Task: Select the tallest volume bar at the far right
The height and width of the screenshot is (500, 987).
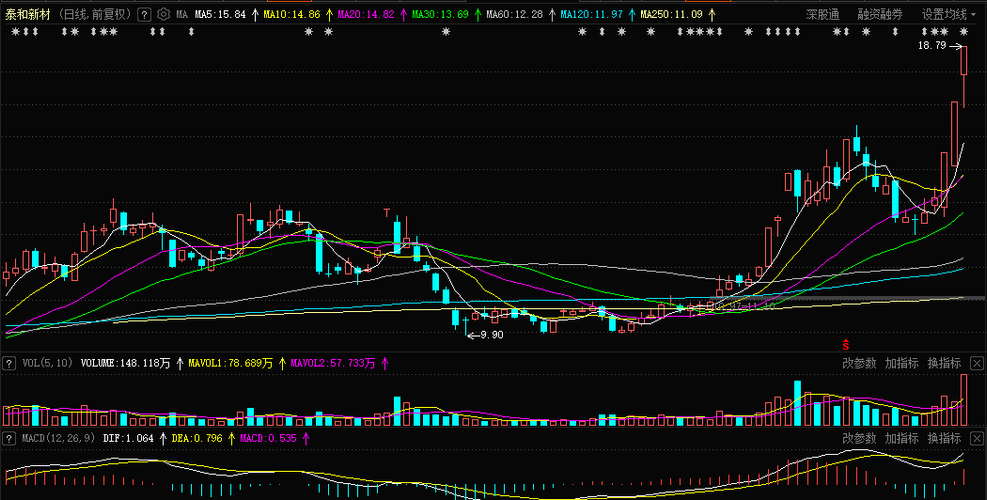Action: 963,401
